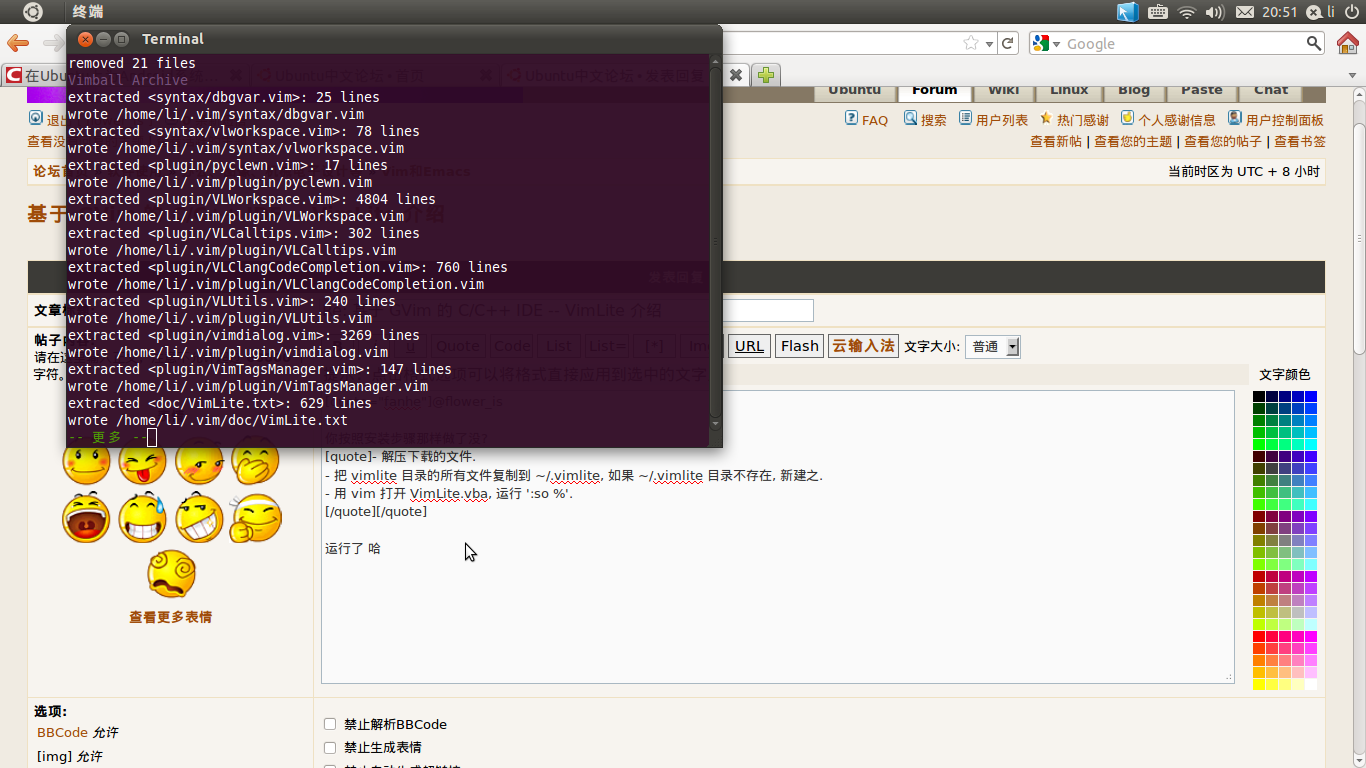The width and height of the screenshot is (1366, 768).
Task: Click in the post message text area
Action: (777, 537)
